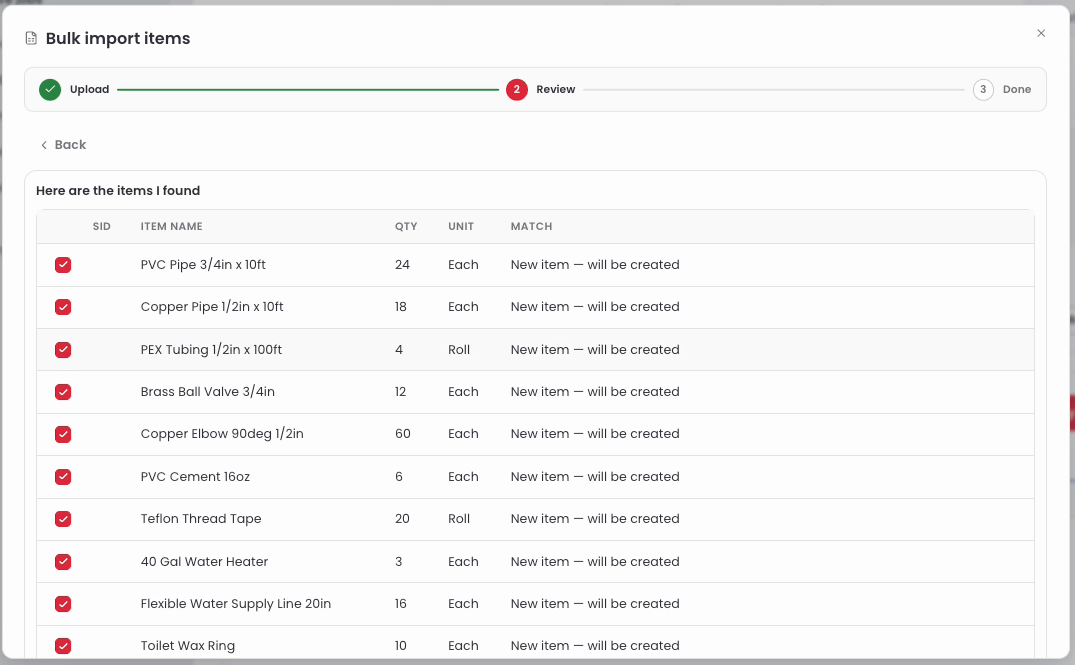Deselect the Teflon Thread Tape checkbox
Viewport: 1075px width, 665px height.
coord(63,519)
